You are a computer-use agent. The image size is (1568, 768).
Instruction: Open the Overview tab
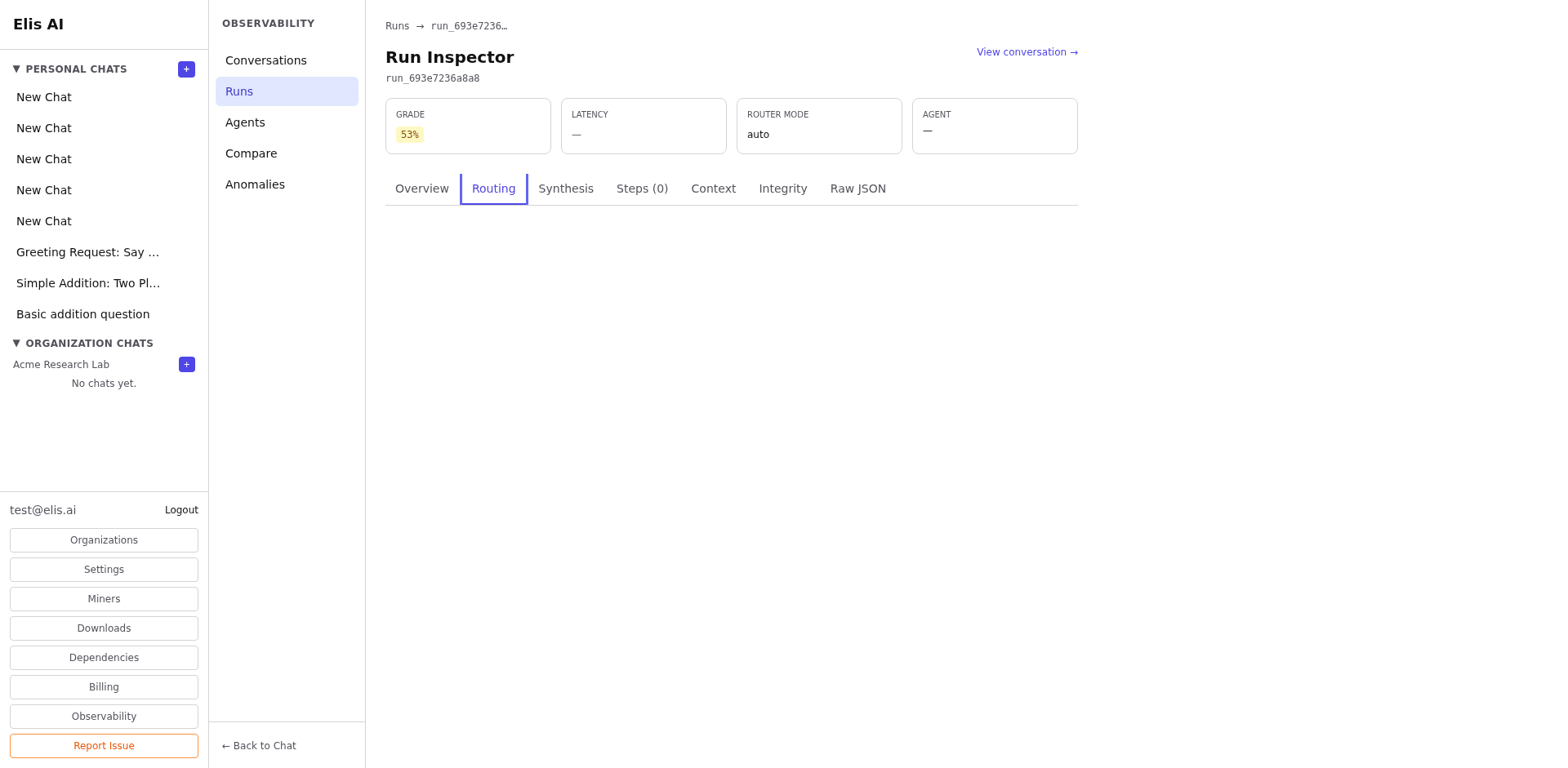tap(421, 189)
